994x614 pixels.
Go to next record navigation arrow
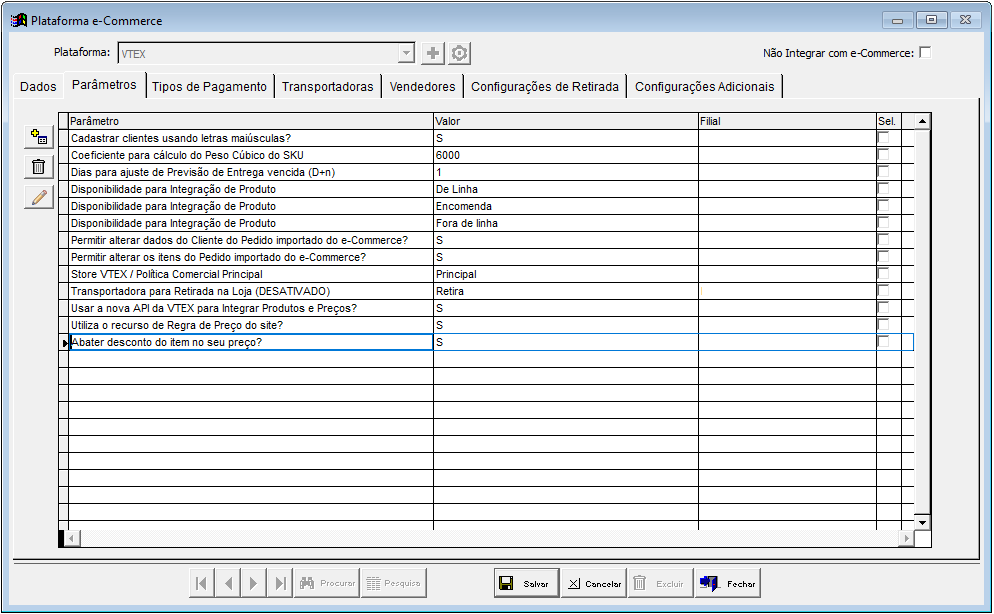(254, 583)
